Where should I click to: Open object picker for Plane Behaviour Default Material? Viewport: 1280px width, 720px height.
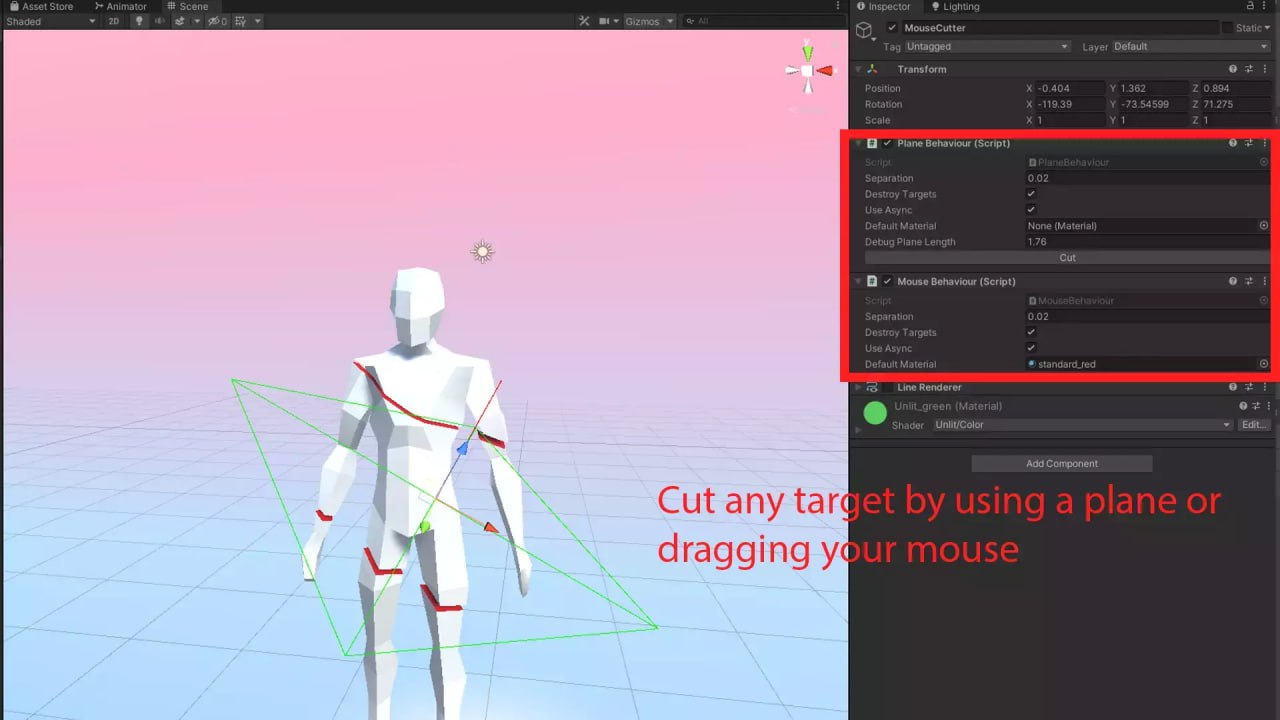[x=1263, y=226]
